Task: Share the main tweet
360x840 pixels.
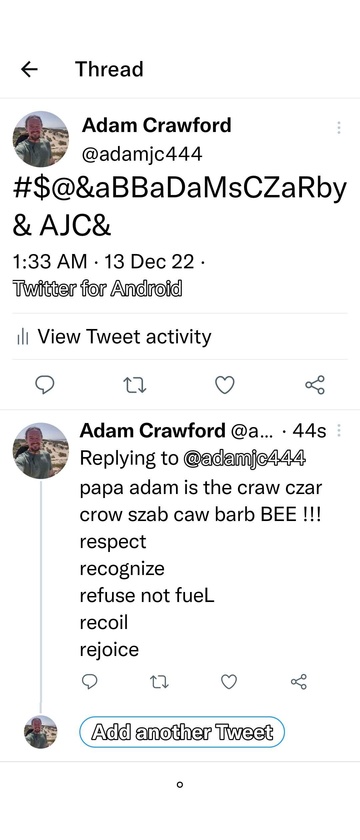Action: click(x=314, y=385)
